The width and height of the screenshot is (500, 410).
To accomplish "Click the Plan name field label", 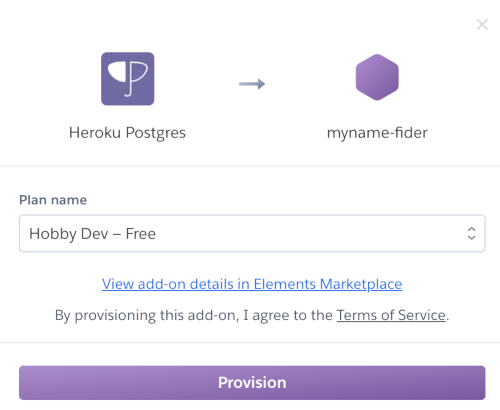I will [x=53, y=200].
